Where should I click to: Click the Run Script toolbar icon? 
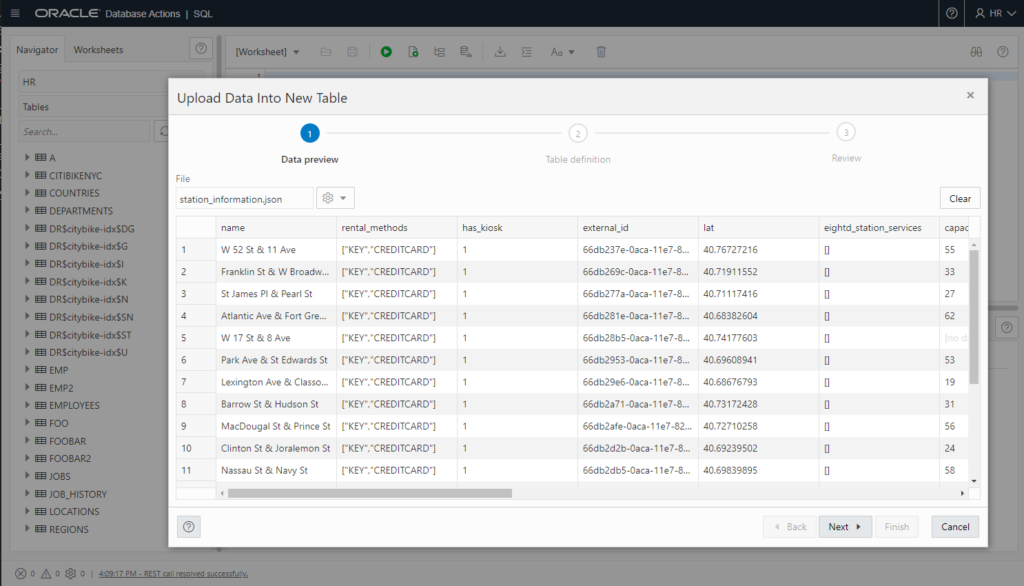412,52
